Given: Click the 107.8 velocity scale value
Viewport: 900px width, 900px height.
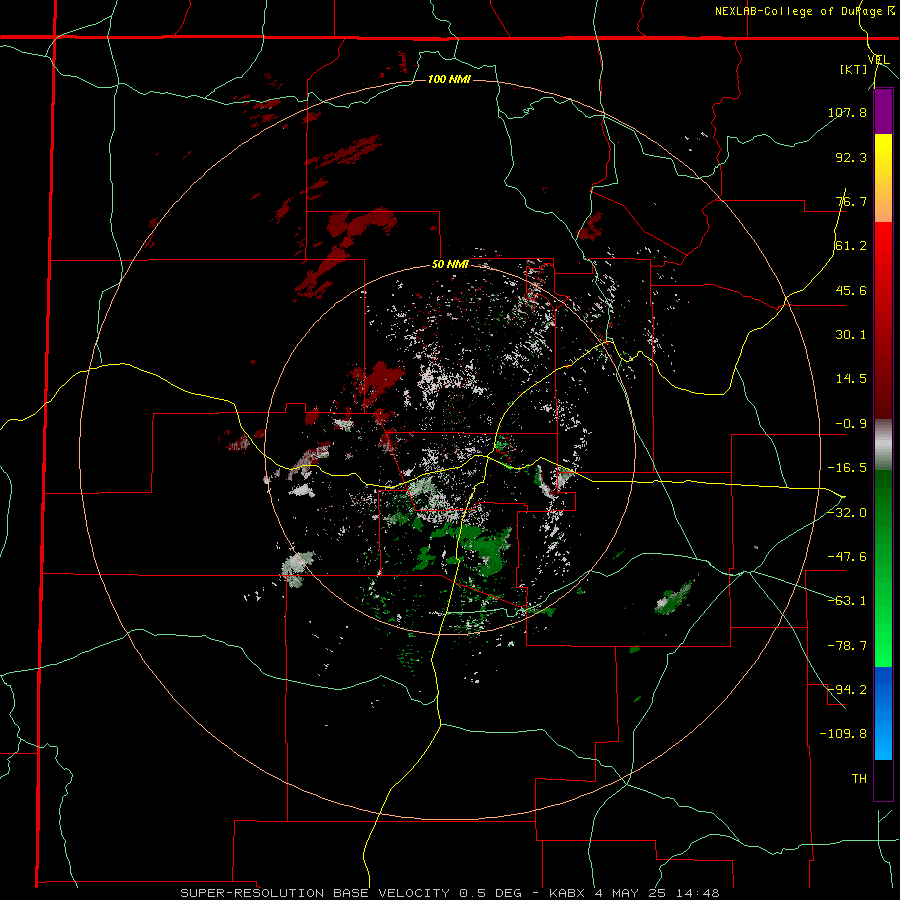Looking at the screenshot, I should tap(847, 112).
